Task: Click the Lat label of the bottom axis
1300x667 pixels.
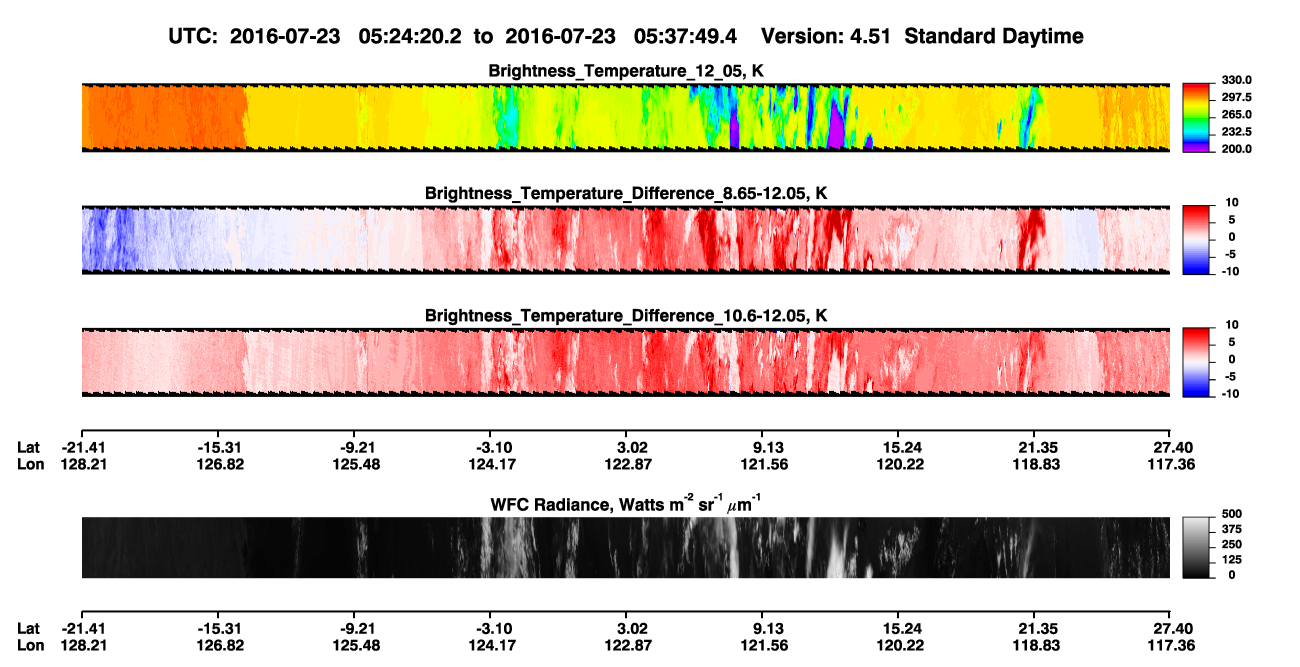Action: pos(29,629)
